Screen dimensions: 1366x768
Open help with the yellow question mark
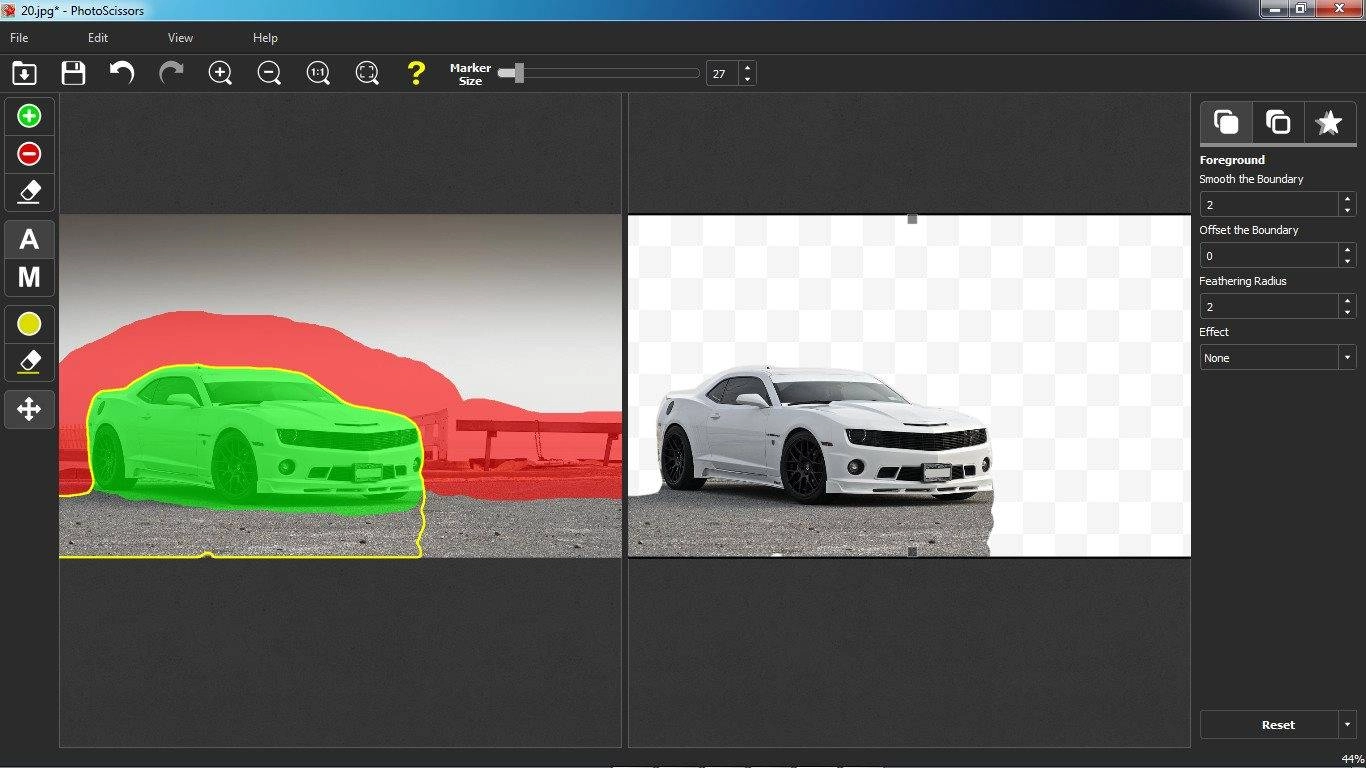[416, 73]
